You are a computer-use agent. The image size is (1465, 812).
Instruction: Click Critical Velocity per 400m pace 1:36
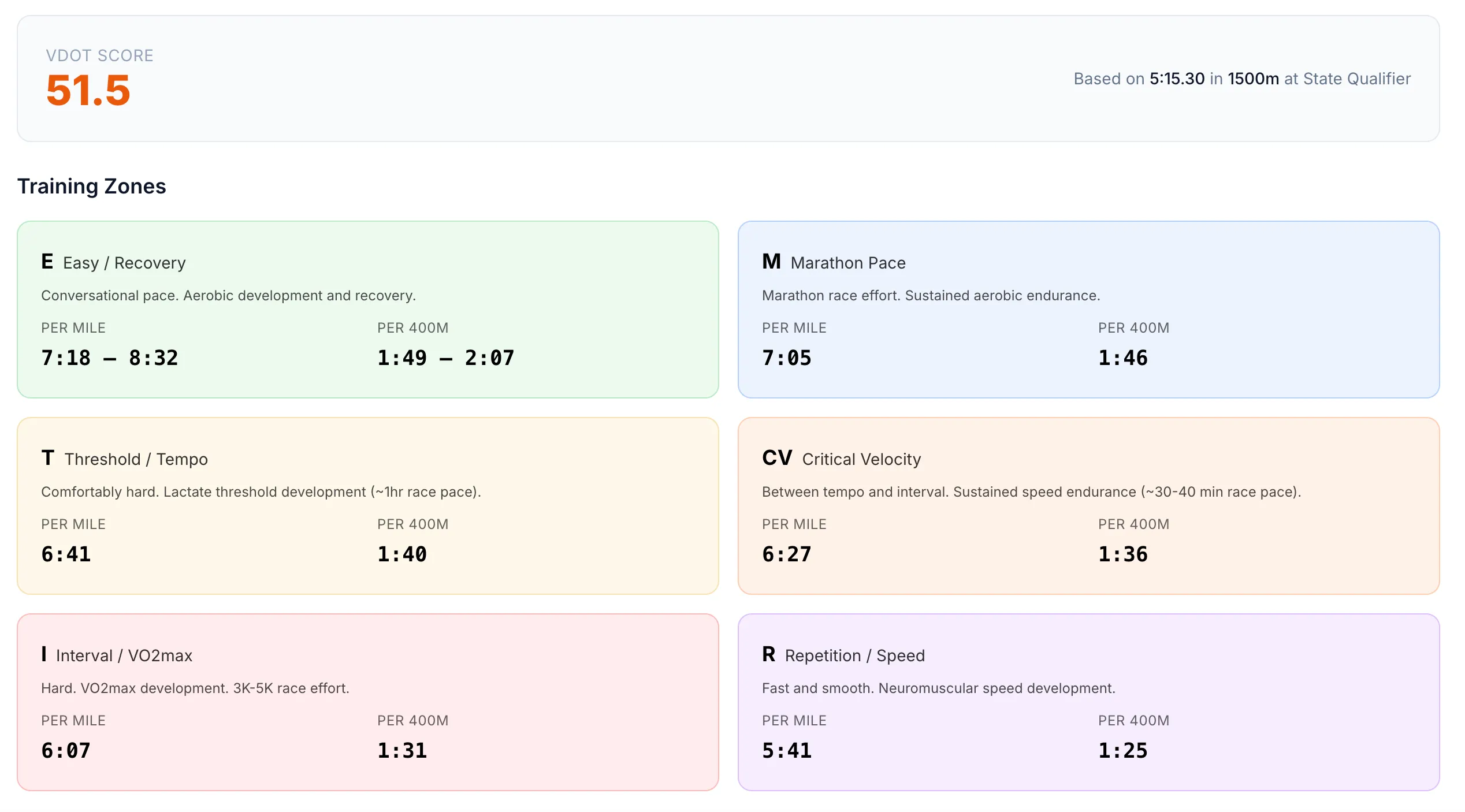tap(1122, 554)
